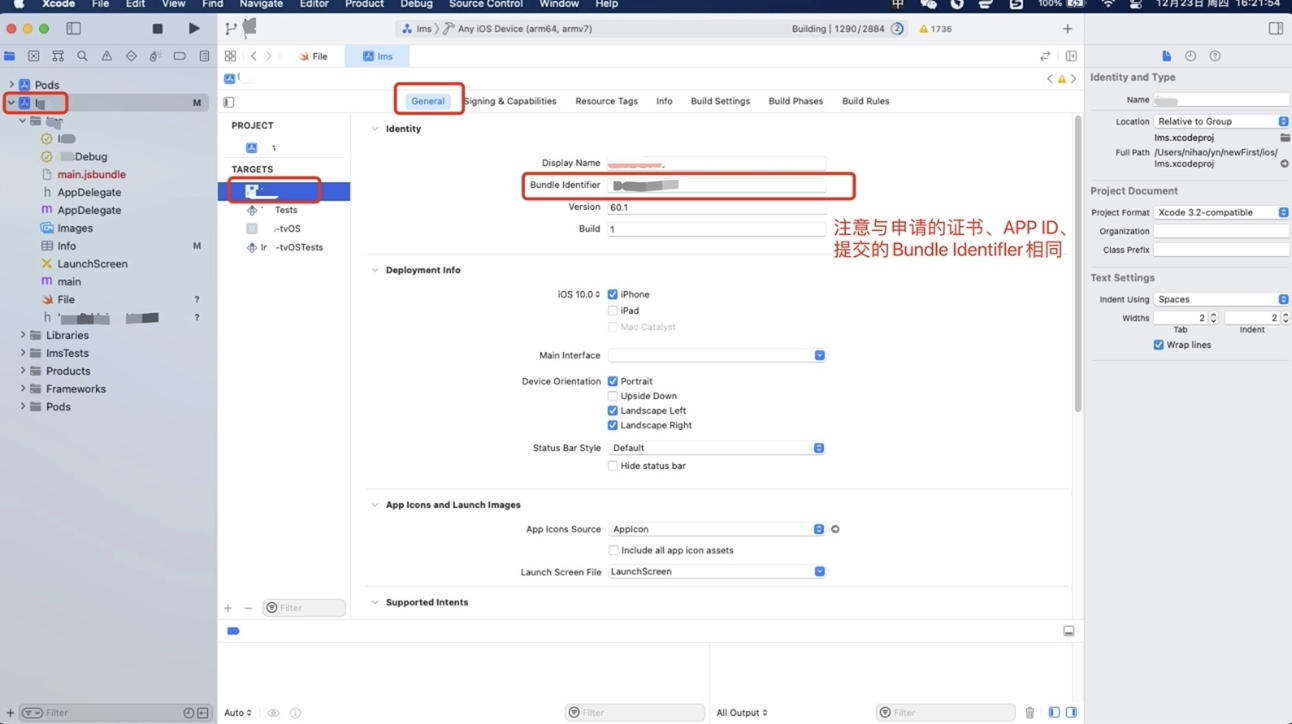
Task: Select main.jsbundle in navigator
Action: click(x=91, y=174)
